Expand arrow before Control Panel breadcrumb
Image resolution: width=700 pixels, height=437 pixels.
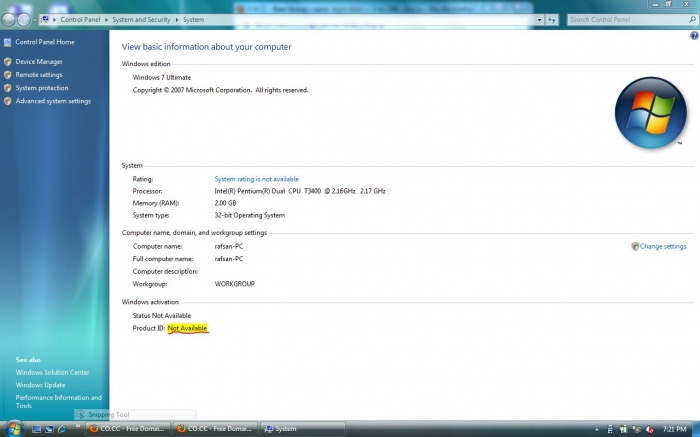point(54,20)
